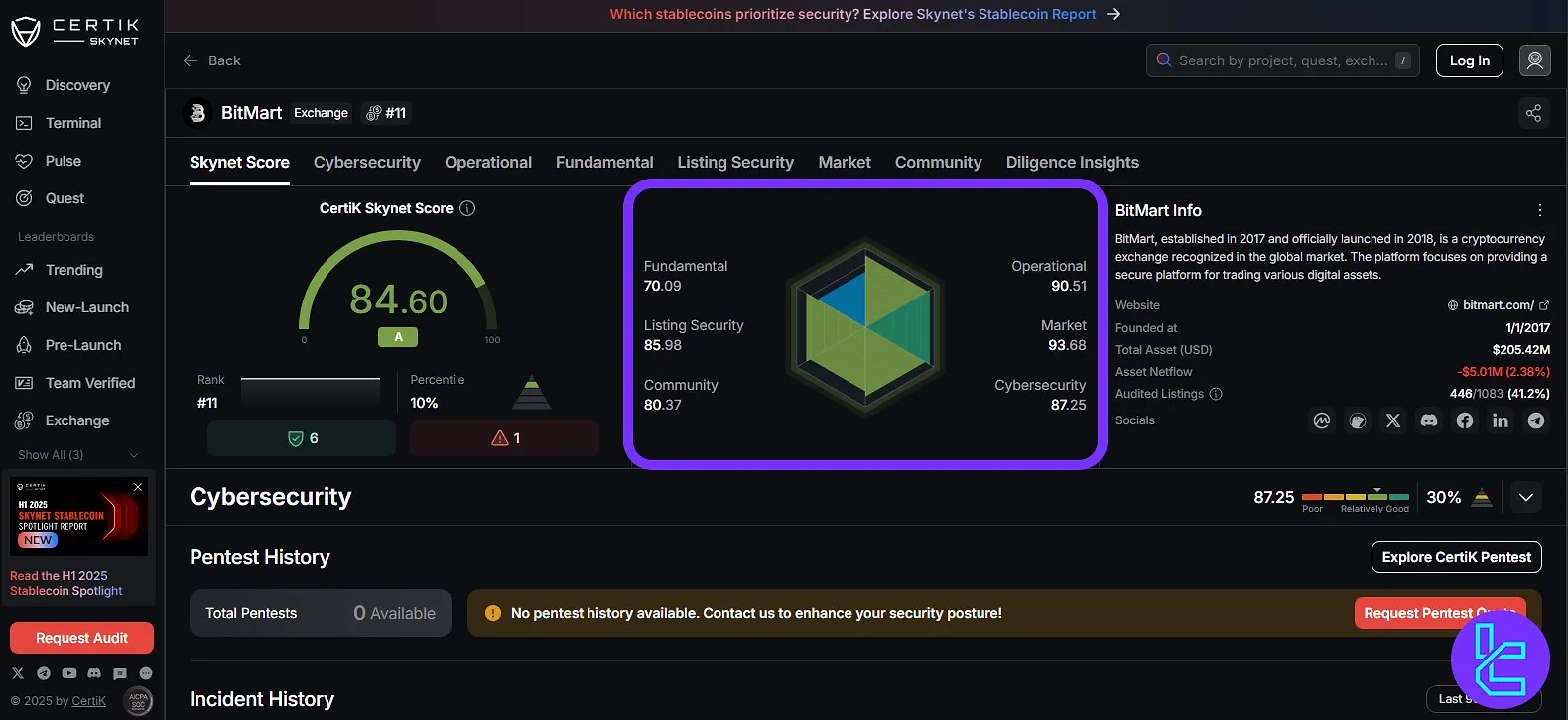
Task: Open BitMart's Facebook page
Action: 1465,420
